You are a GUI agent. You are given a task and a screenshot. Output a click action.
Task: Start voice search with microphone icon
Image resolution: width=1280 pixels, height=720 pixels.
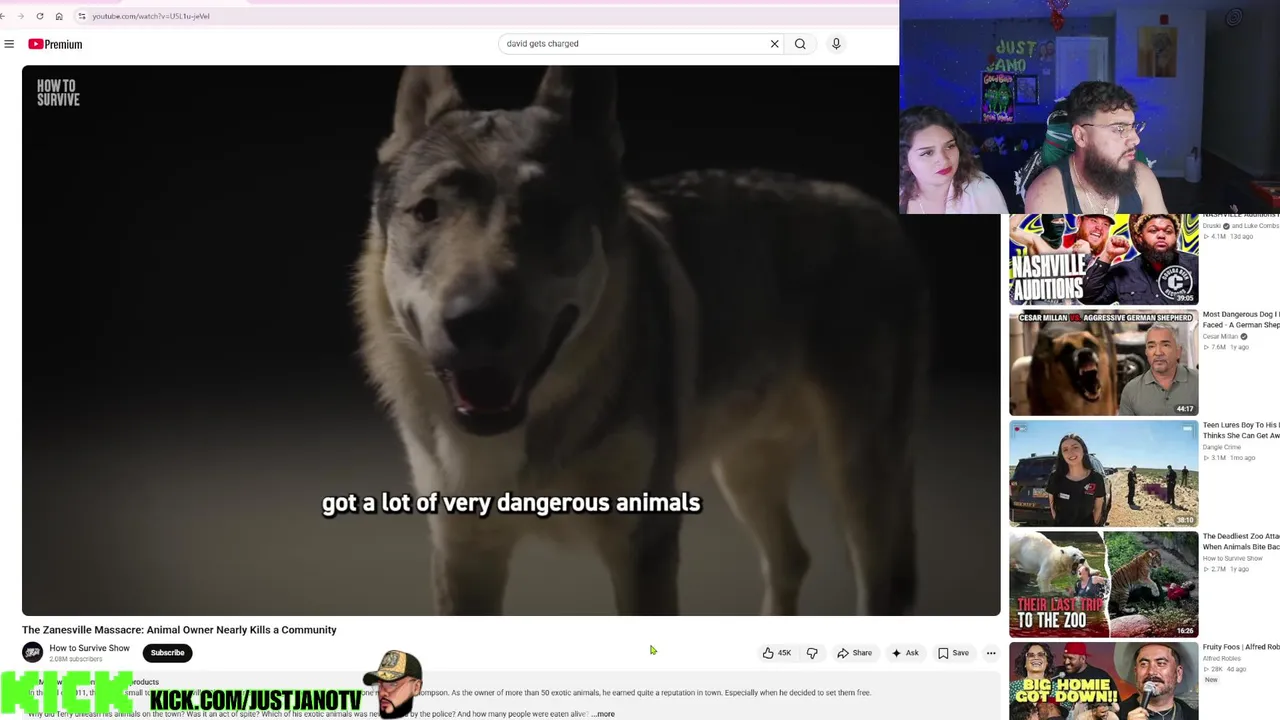click(836, 44)
